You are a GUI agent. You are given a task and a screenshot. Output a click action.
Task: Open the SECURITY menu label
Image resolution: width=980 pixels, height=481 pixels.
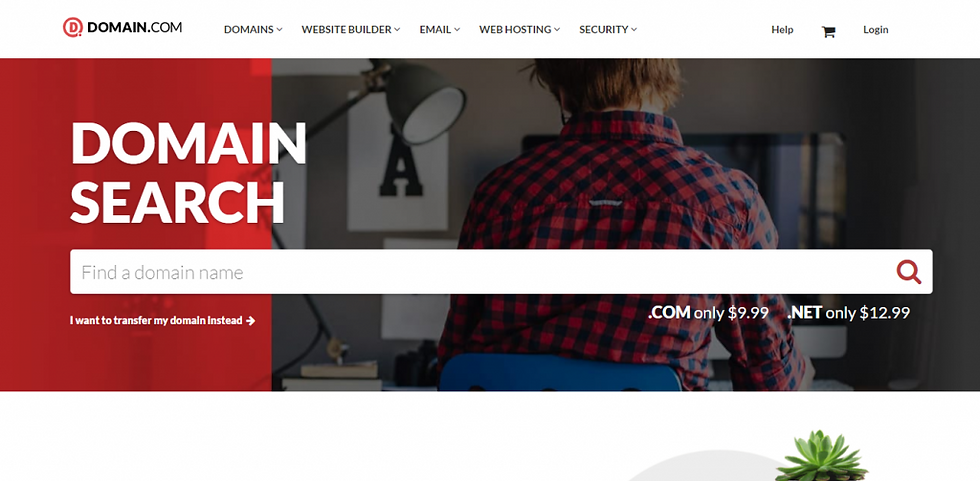604,29
